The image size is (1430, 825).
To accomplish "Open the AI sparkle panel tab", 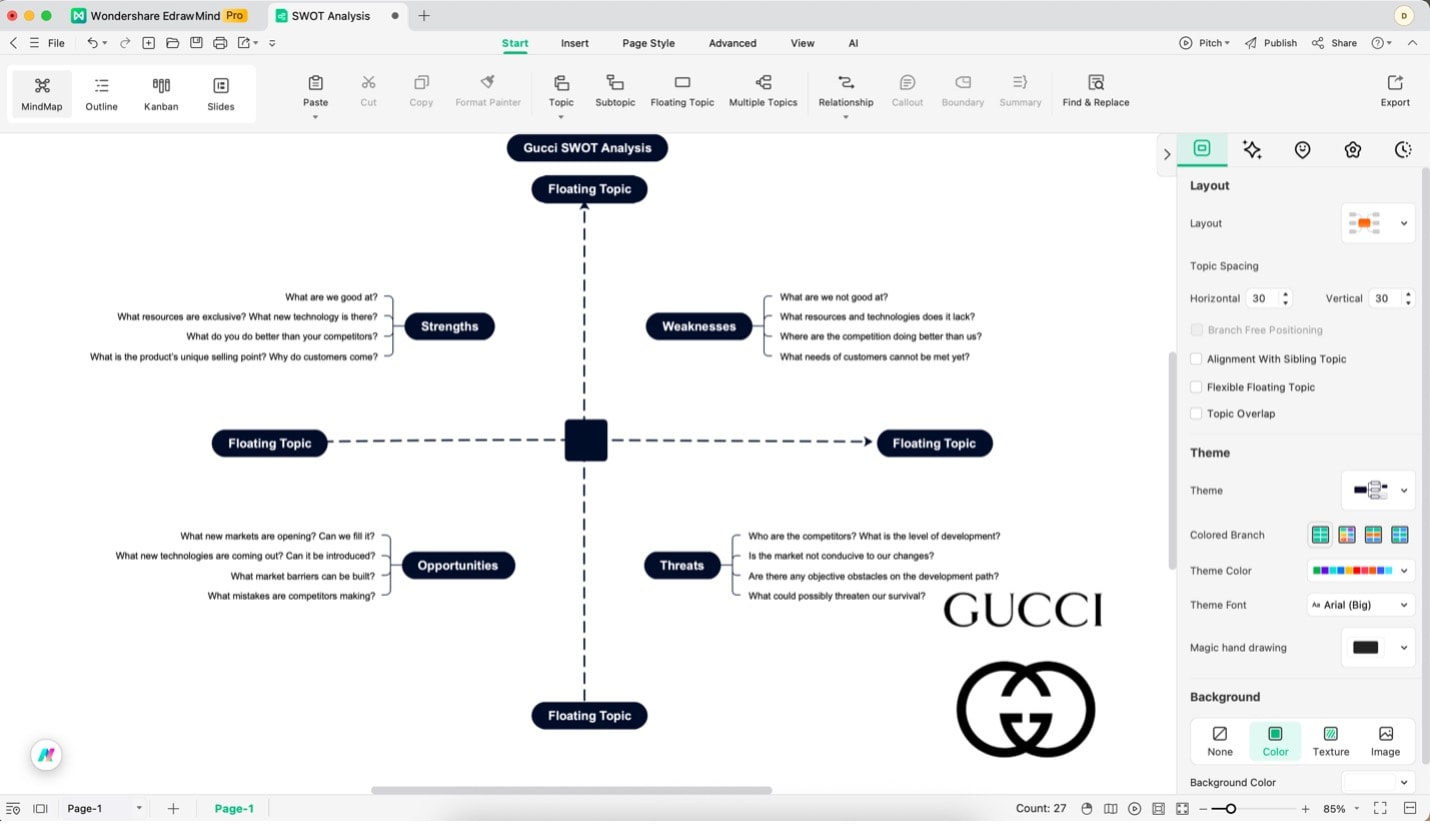I will tap(1252, 150).
